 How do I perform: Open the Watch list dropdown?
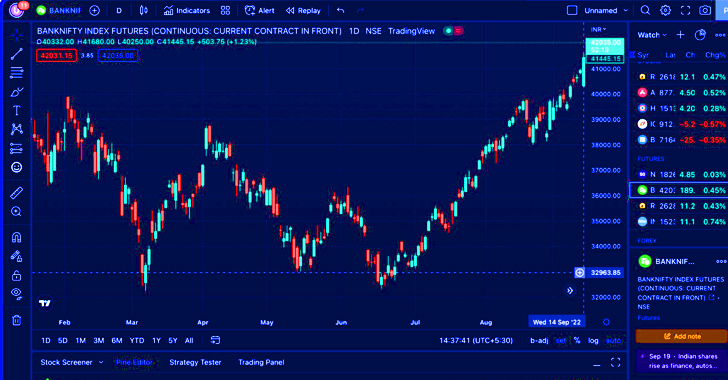coord(652,35)
